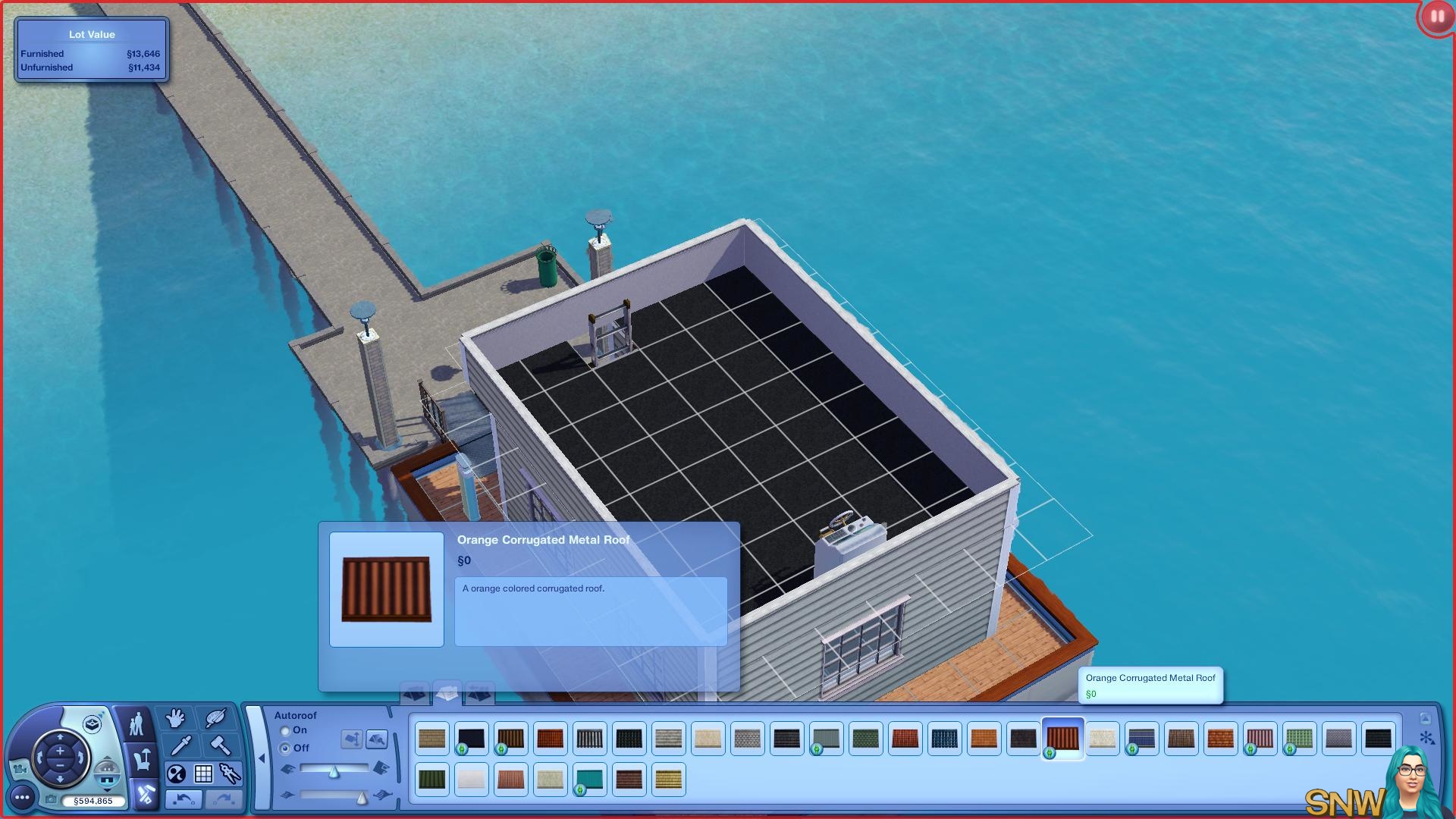Select the plain white roof thumbnail
Image resolution: width=1456 pixels, height=819 pixels.
[472, 780]
